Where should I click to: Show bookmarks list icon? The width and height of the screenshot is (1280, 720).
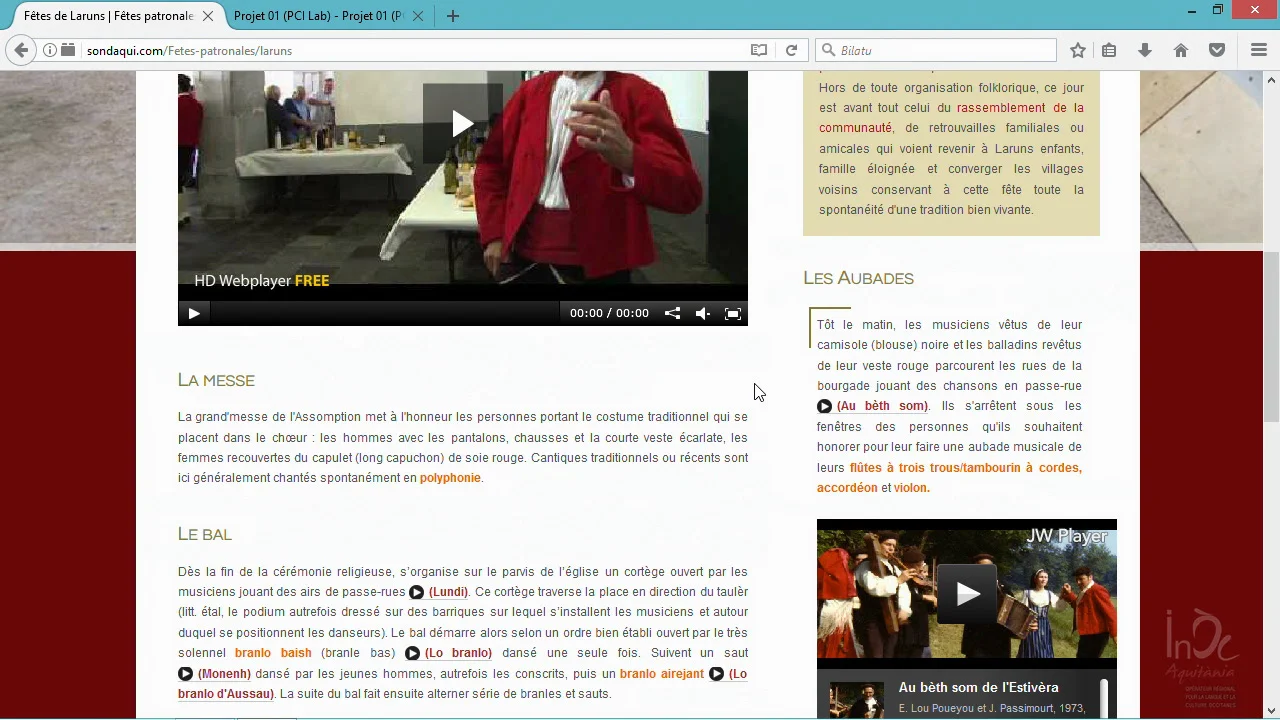coord(1109,50)
